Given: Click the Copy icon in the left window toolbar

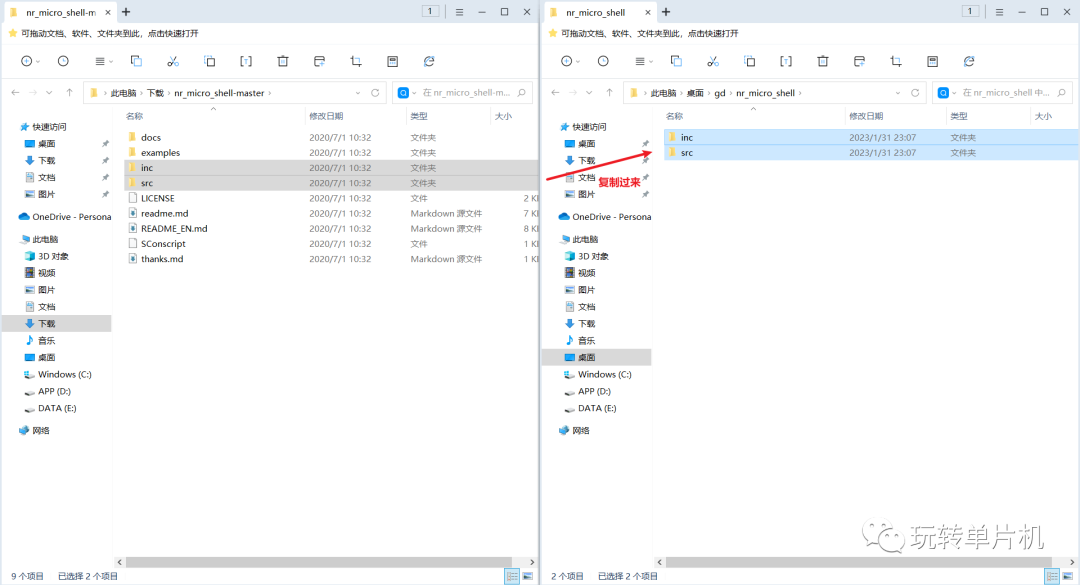Looking at the screenshot, I should pos(136,62).
